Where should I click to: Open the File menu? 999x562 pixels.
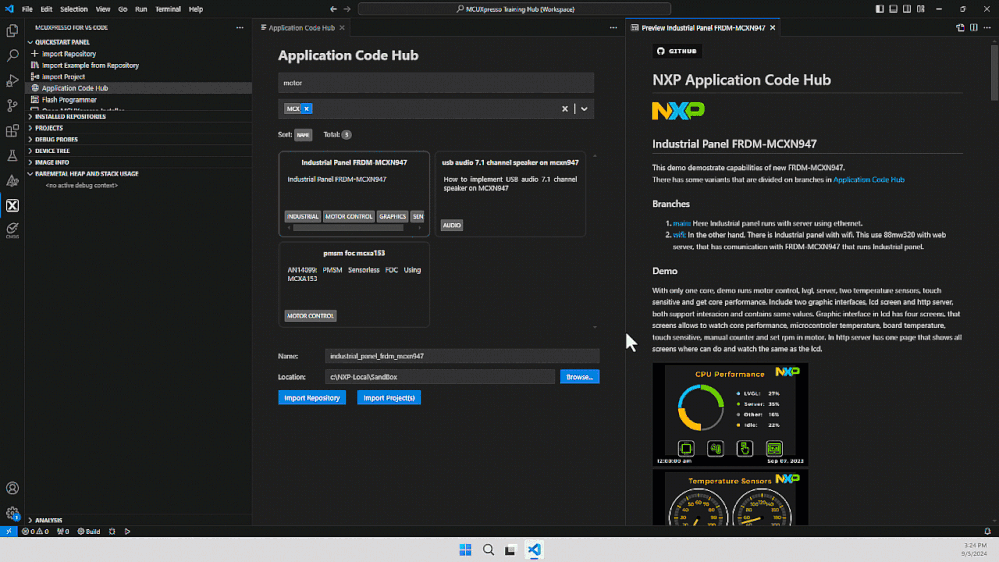point(27,9)
